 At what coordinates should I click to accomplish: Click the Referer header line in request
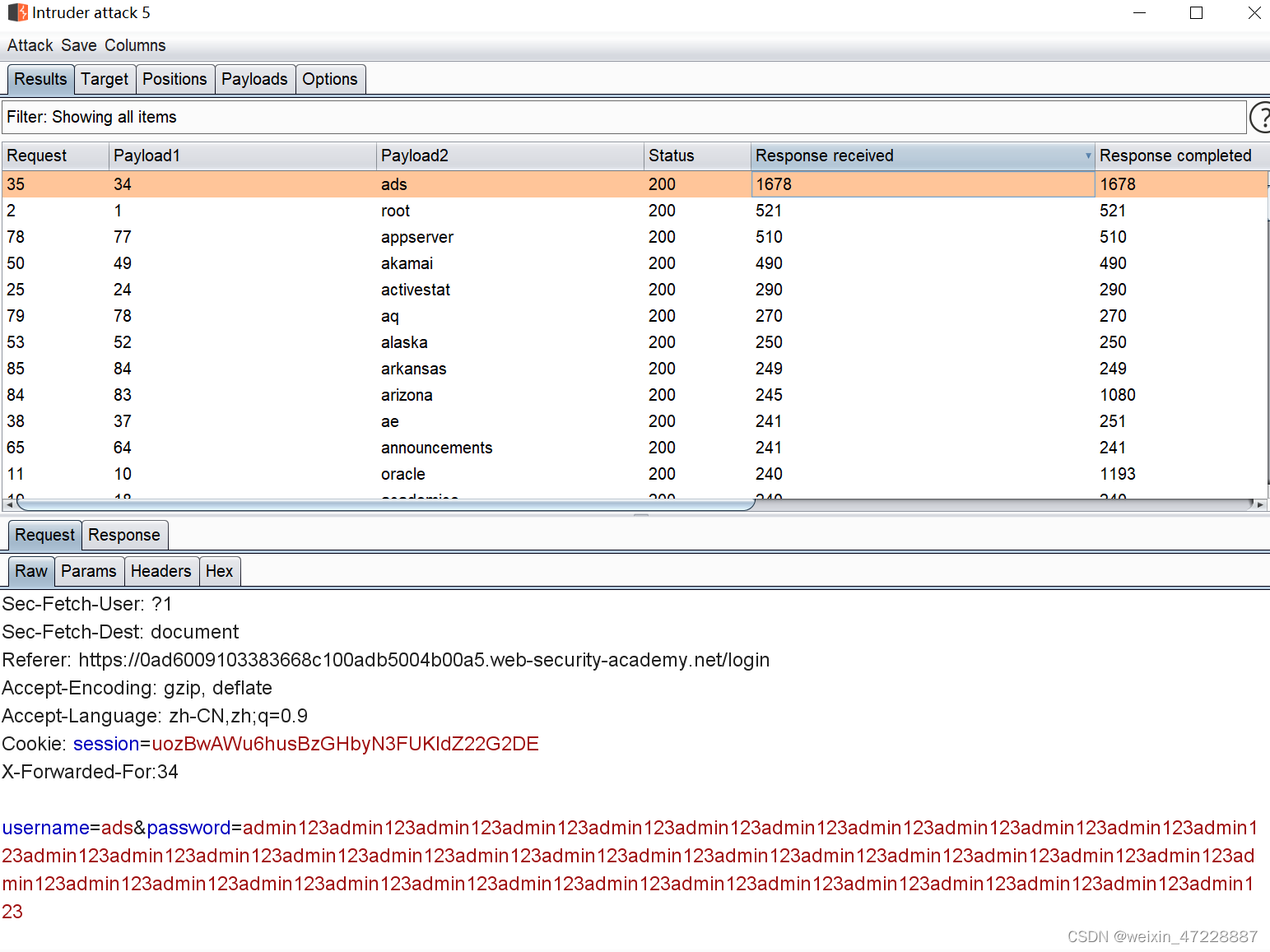point(386,660)
